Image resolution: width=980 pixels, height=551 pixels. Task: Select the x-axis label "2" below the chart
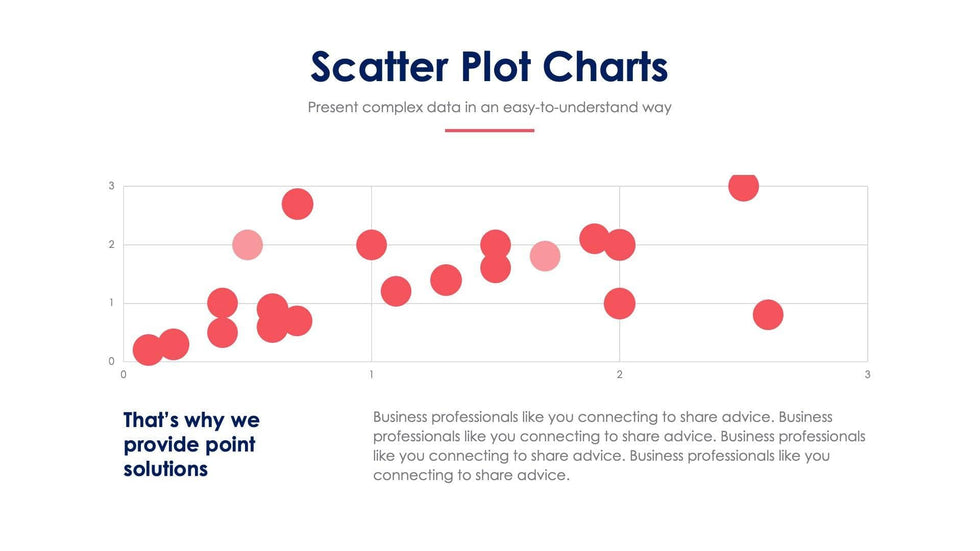tap(620, 375)
